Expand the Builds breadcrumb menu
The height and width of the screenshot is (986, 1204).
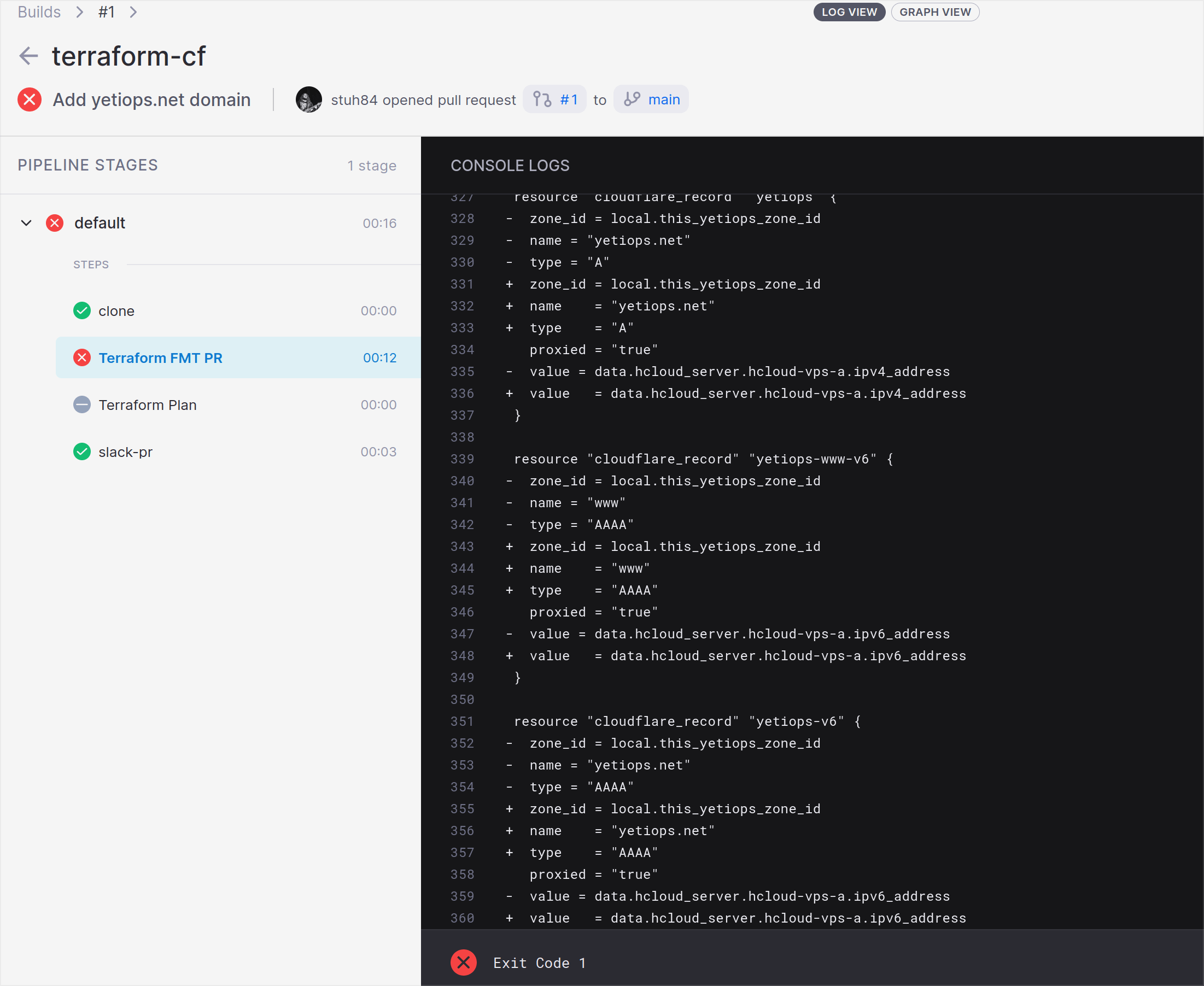pyautogui.click(x=80, y=12)
